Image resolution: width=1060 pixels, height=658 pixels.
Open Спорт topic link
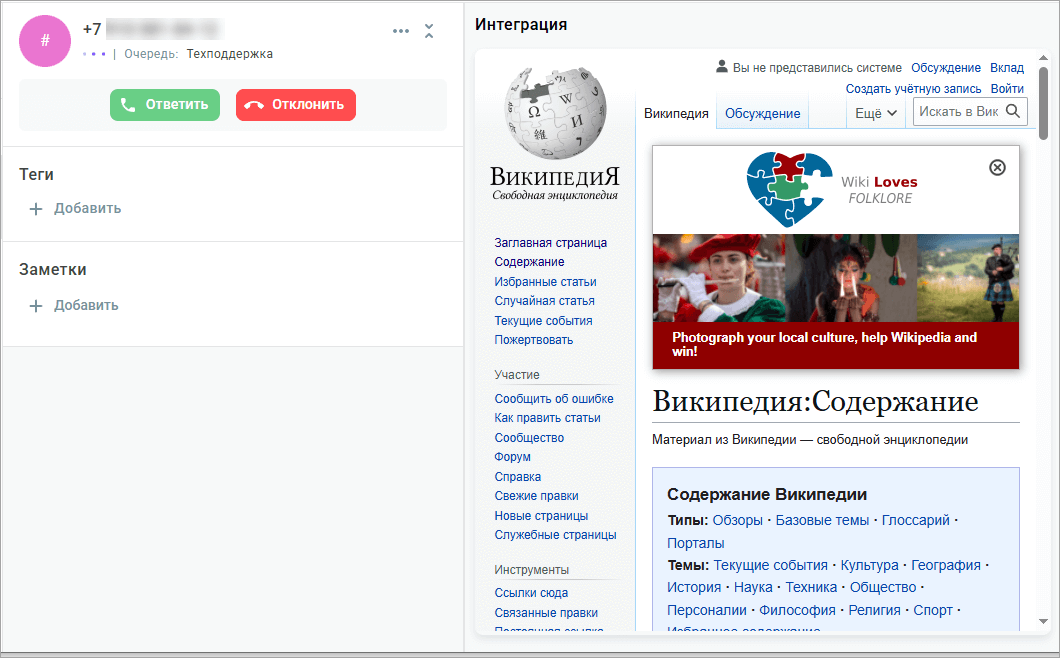pos(933,610)
